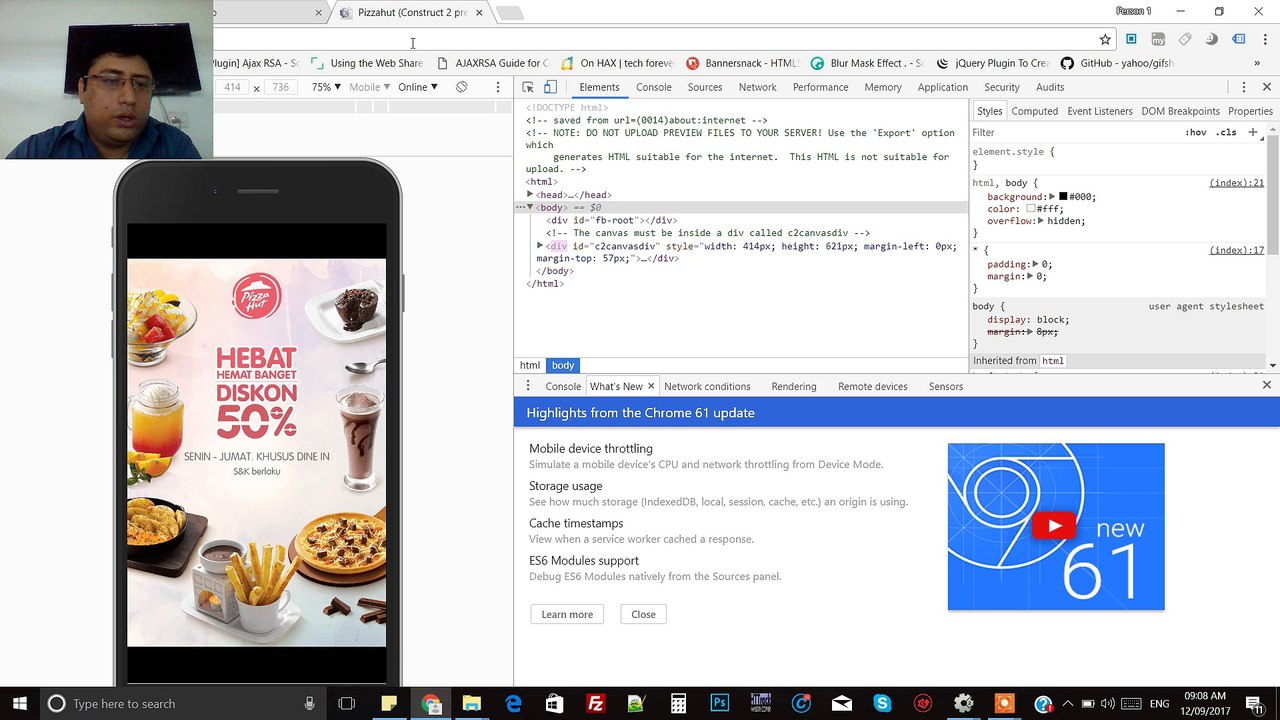This screenshot has height=720, width=1280.
Task: Open the Network conditions drawer tab
Action: (707, 386)
